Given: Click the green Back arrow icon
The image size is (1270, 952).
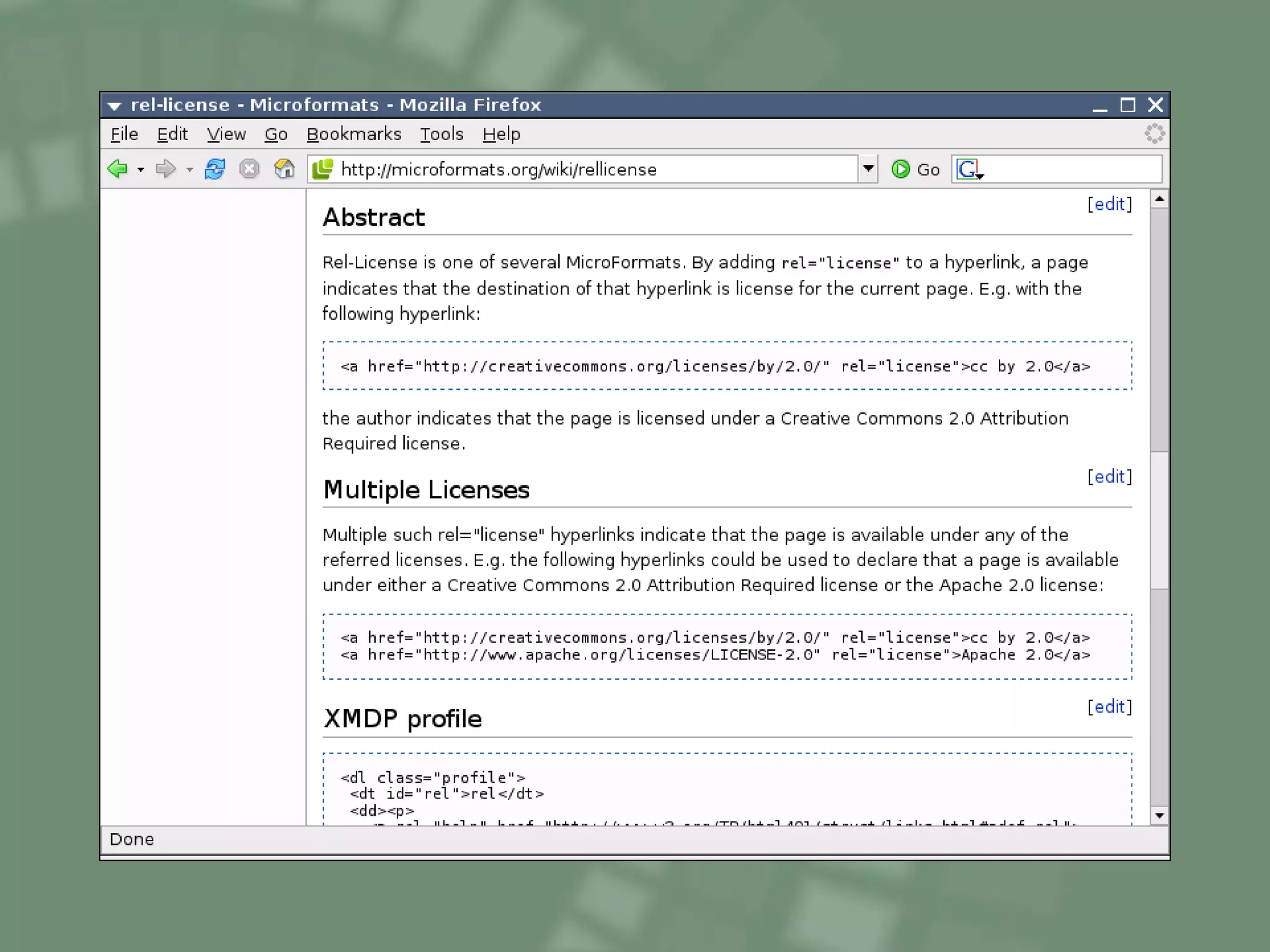Looking at the screenshot, I should [118, 169].
